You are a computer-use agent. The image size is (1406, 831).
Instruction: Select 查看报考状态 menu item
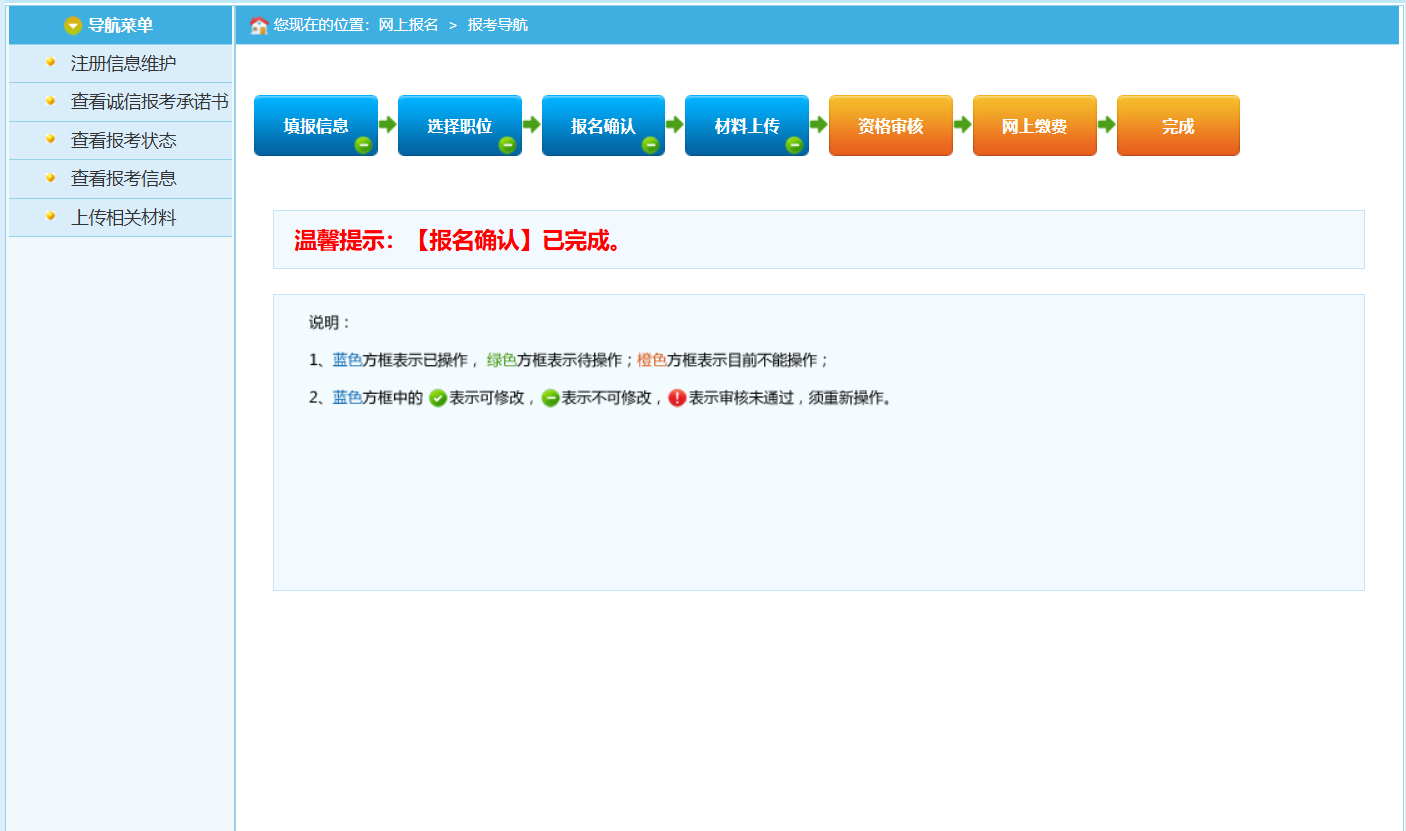[x=123, y=140]
